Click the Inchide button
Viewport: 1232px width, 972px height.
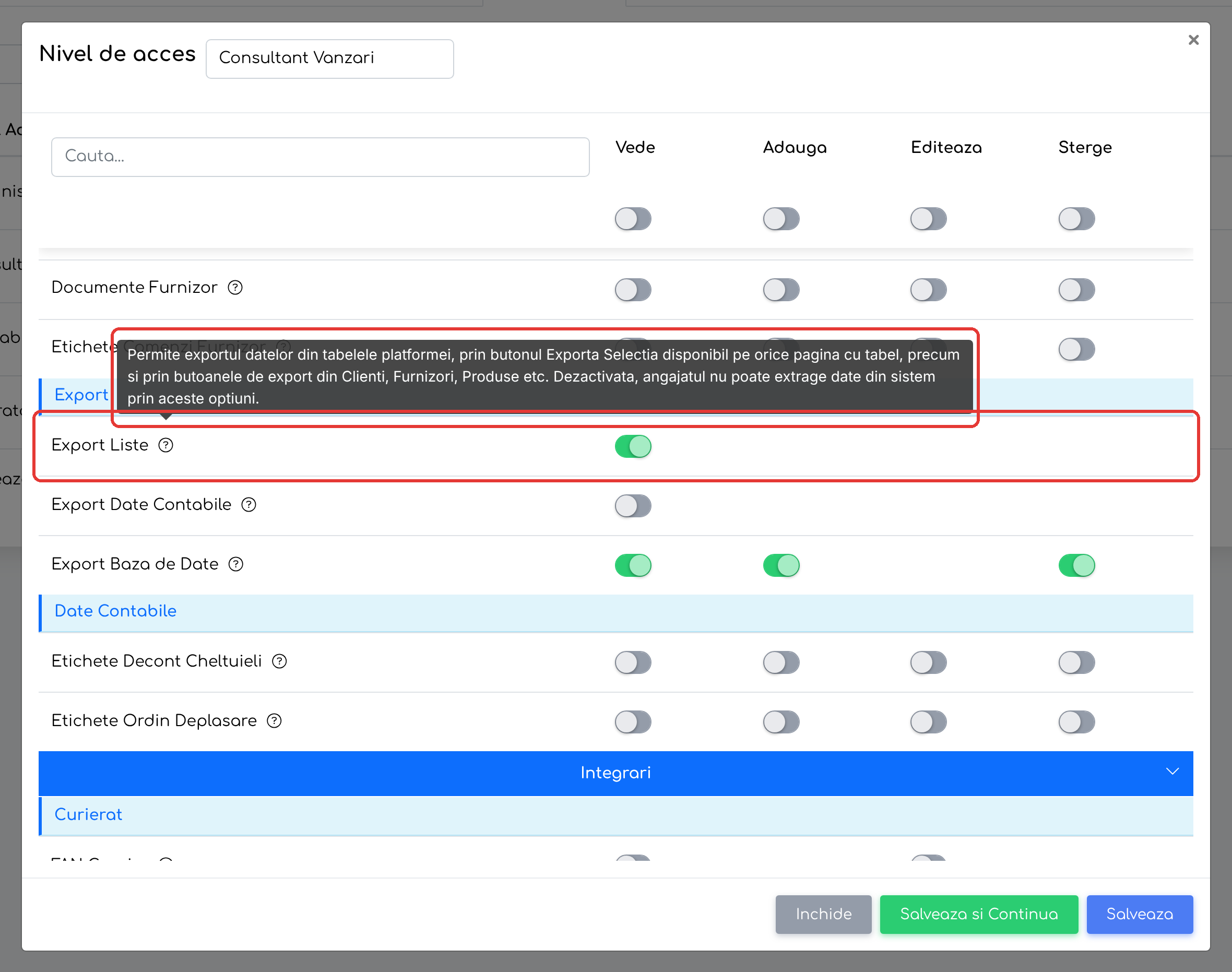[823, 914]
